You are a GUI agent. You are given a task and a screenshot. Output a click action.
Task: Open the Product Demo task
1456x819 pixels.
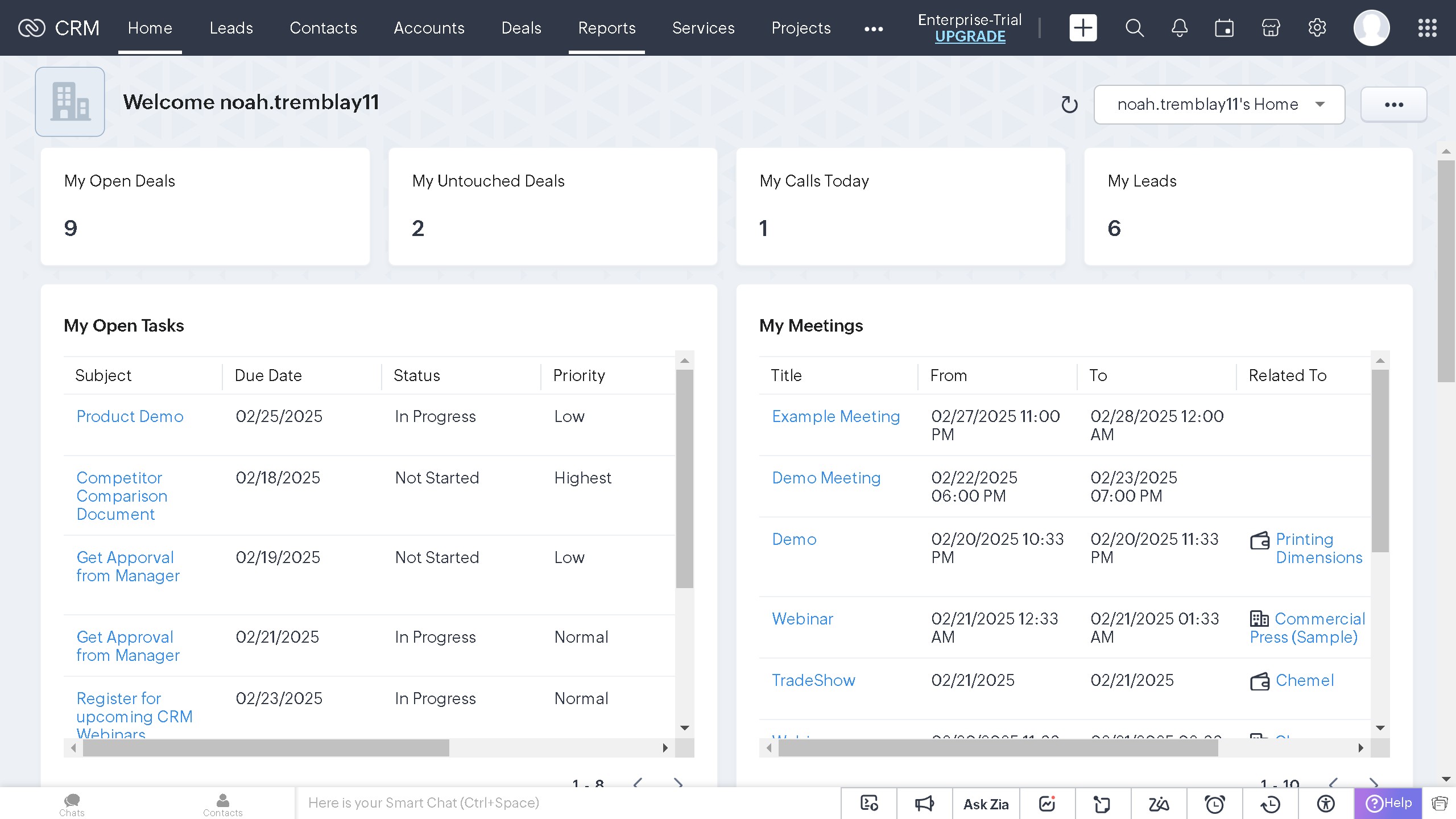click(130, 416)
